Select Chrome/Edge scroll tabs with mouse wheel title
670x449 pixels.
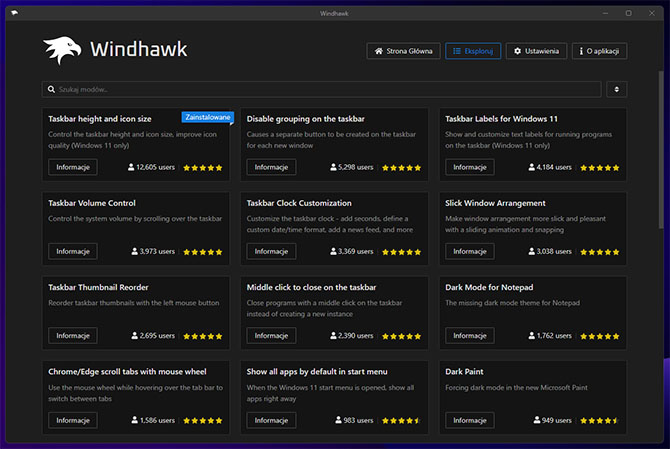(x=127, y=372)
